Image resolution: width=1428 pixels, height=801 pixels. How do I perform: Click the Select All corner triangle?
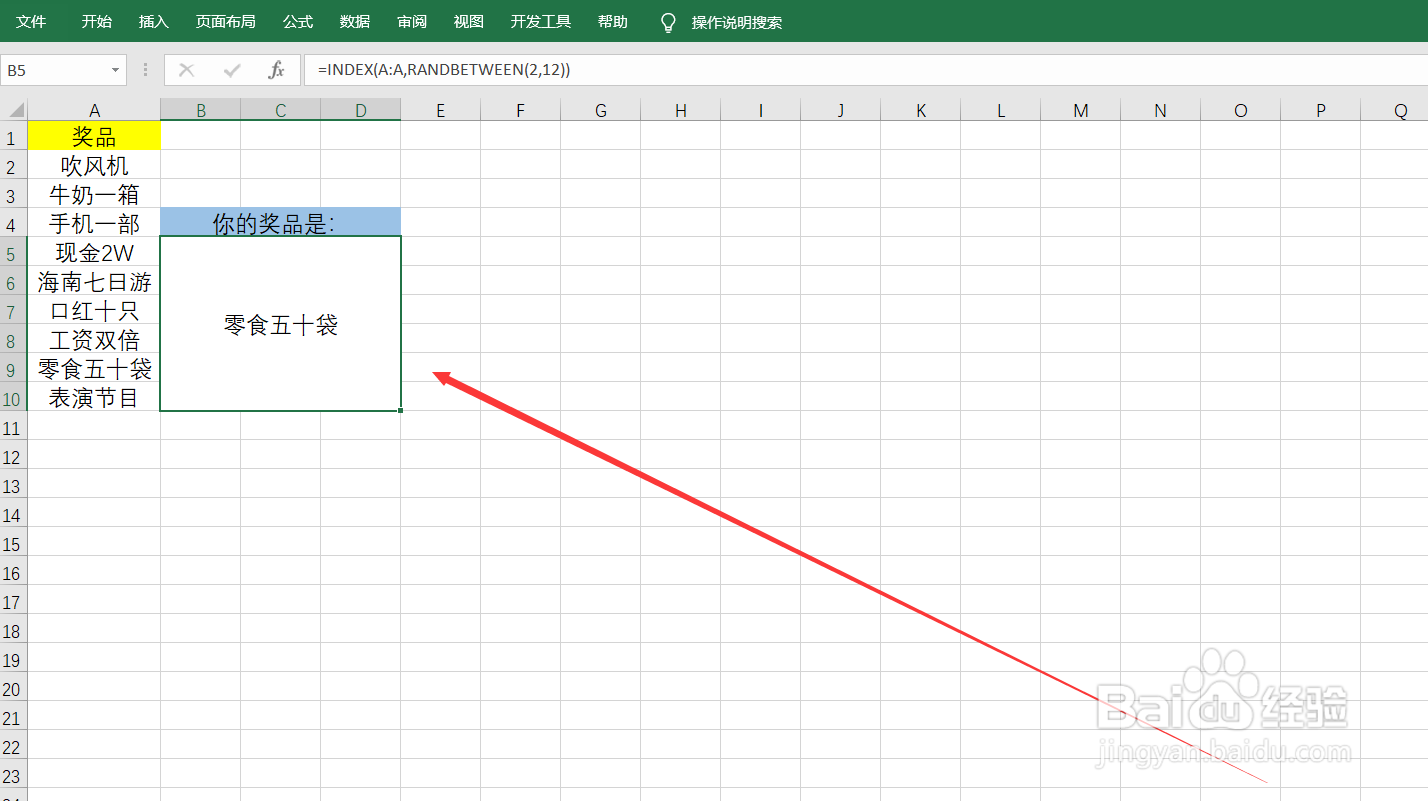[14, 110]
